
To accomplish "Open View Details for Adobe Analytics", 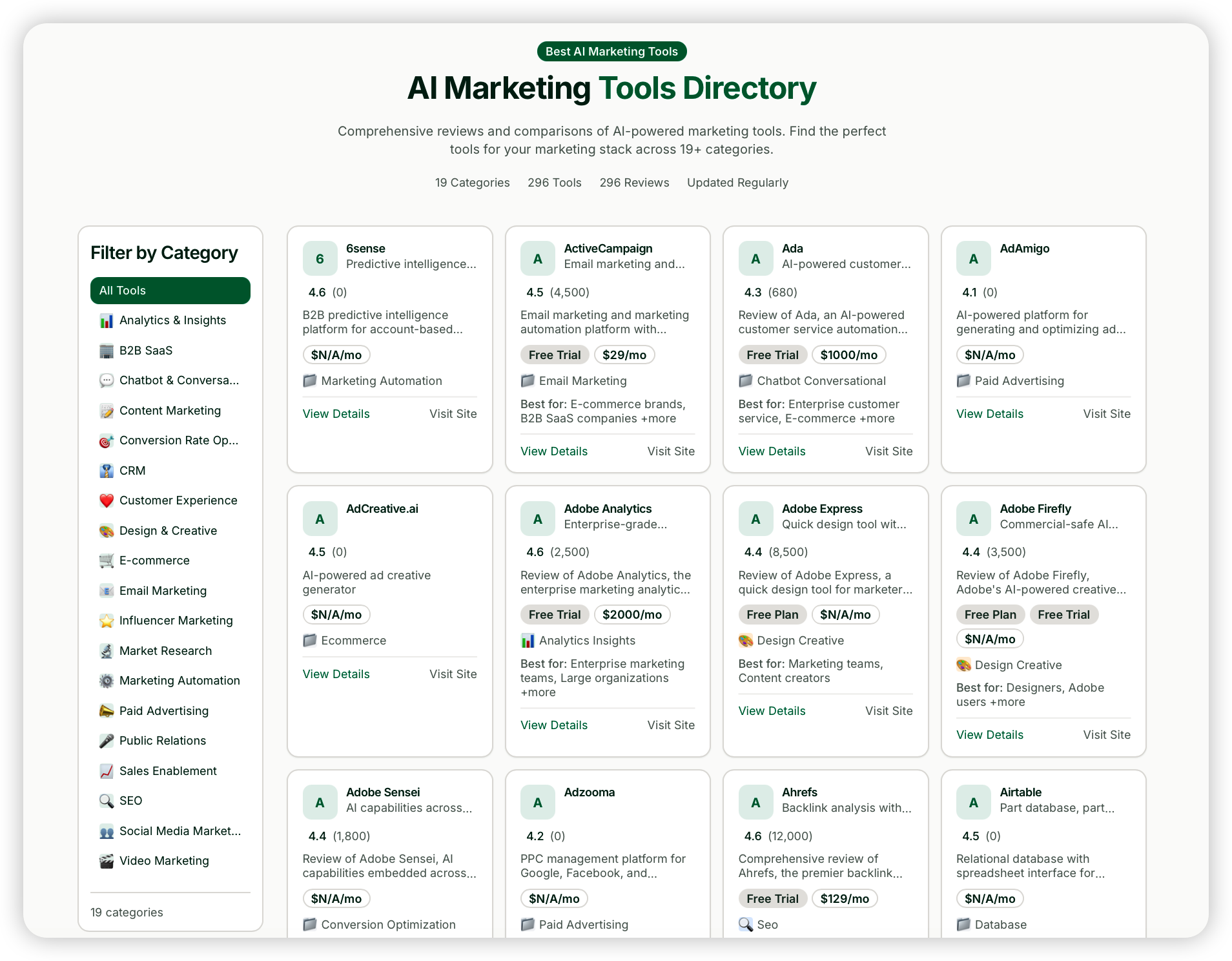I will pyautogui.click(x=553, y=725).
